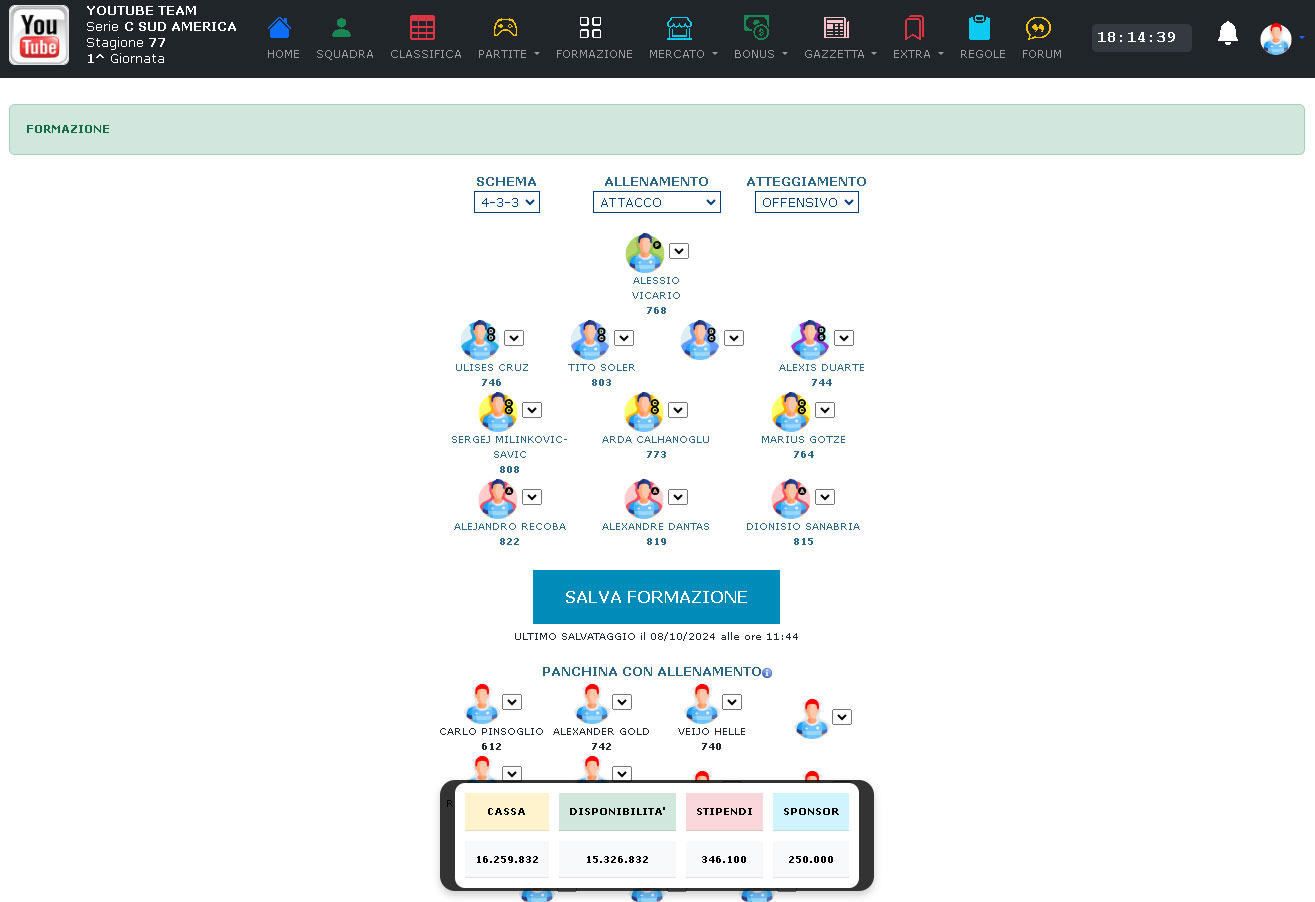Click Dionisio Sanabria player avatar
Image resolution: width=1315 pixels, height=902 pixels.
click(x=791, y=499)
